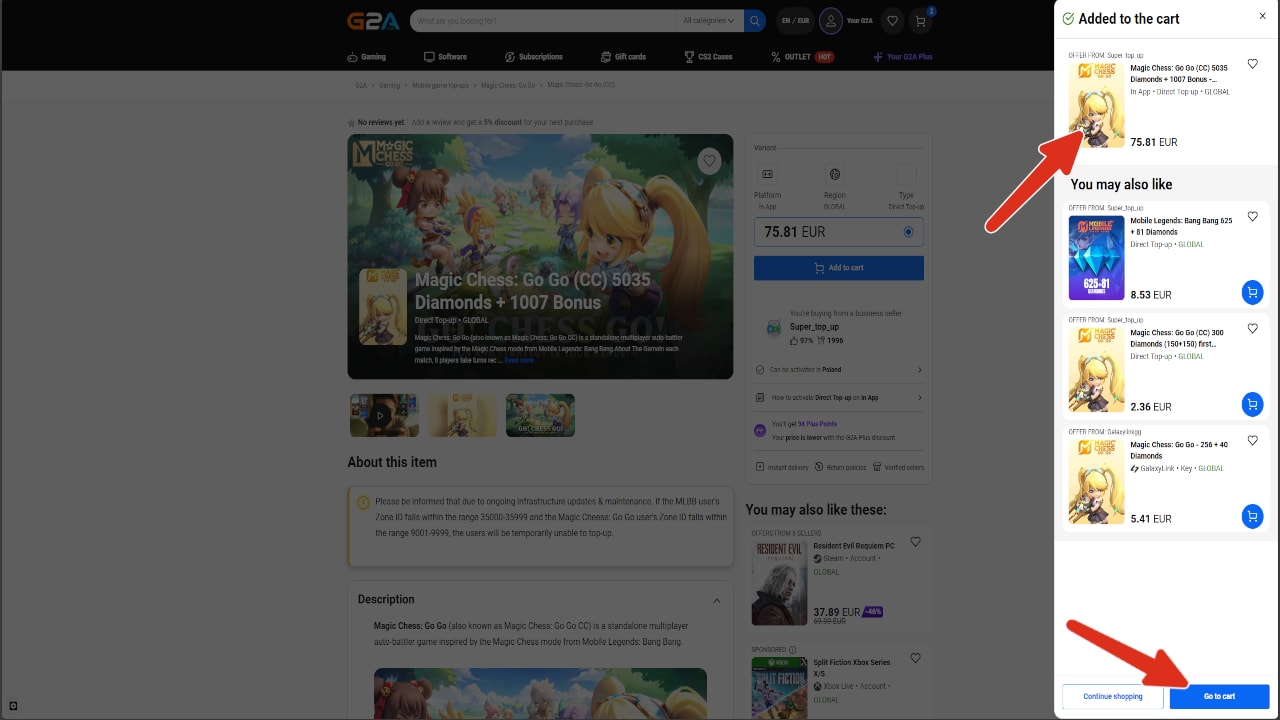Toggle wishlist heart on the main product image
The image size is (1280, 720).
[709, 161]
